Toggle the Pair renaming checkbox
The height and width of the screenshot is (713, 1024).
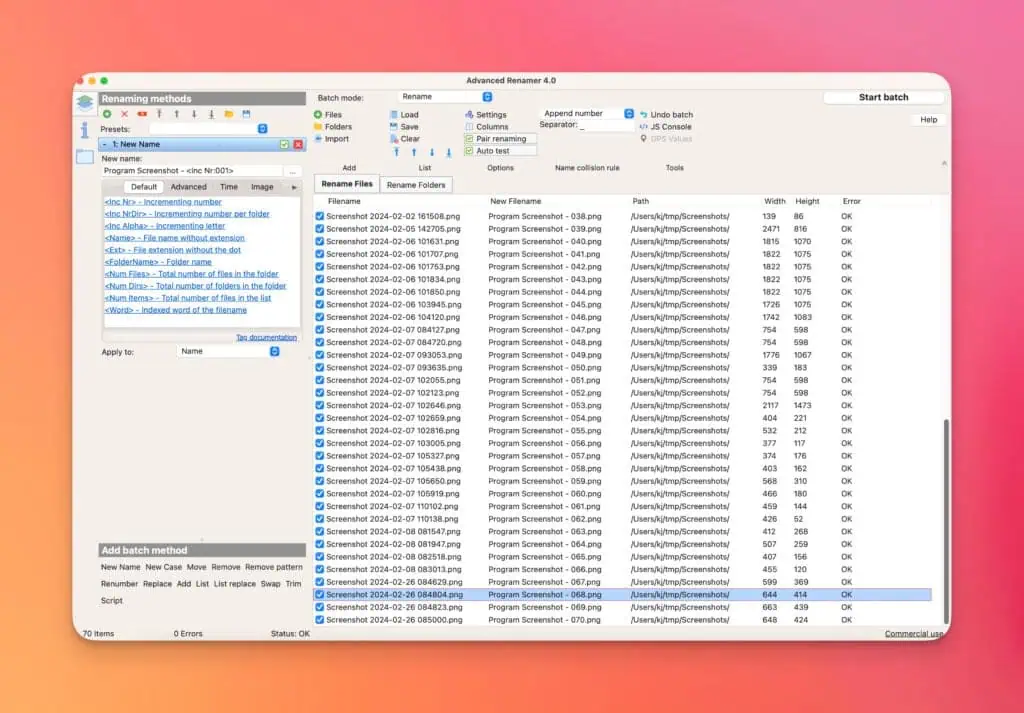point(470,139)
